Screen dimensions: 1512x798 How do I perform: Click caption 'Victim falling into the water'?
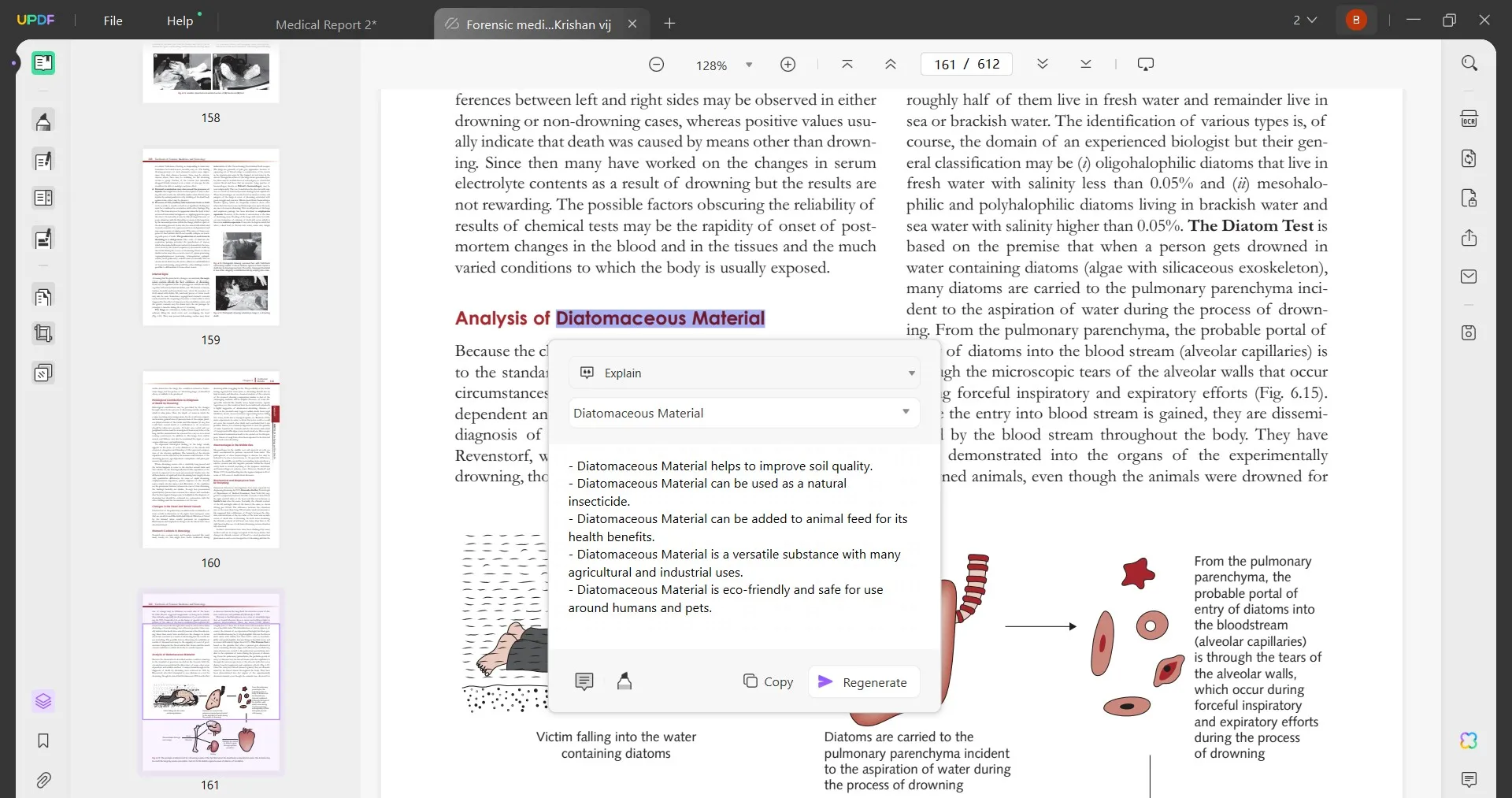[616, 737]
